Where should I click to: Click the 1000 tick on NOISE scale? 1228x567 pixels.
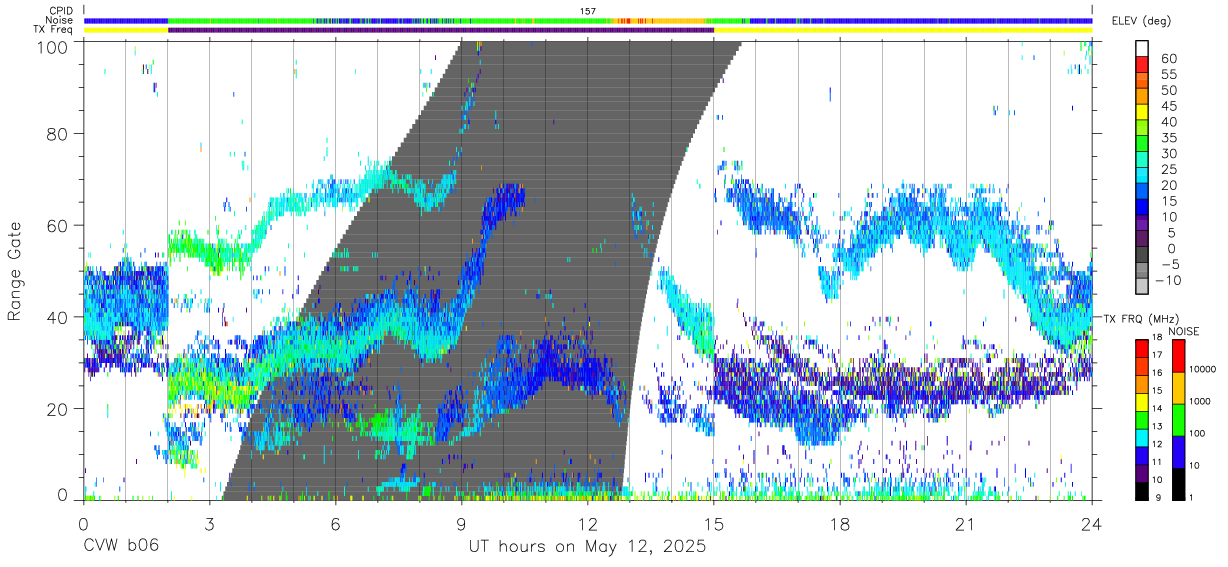(1201, 401)
